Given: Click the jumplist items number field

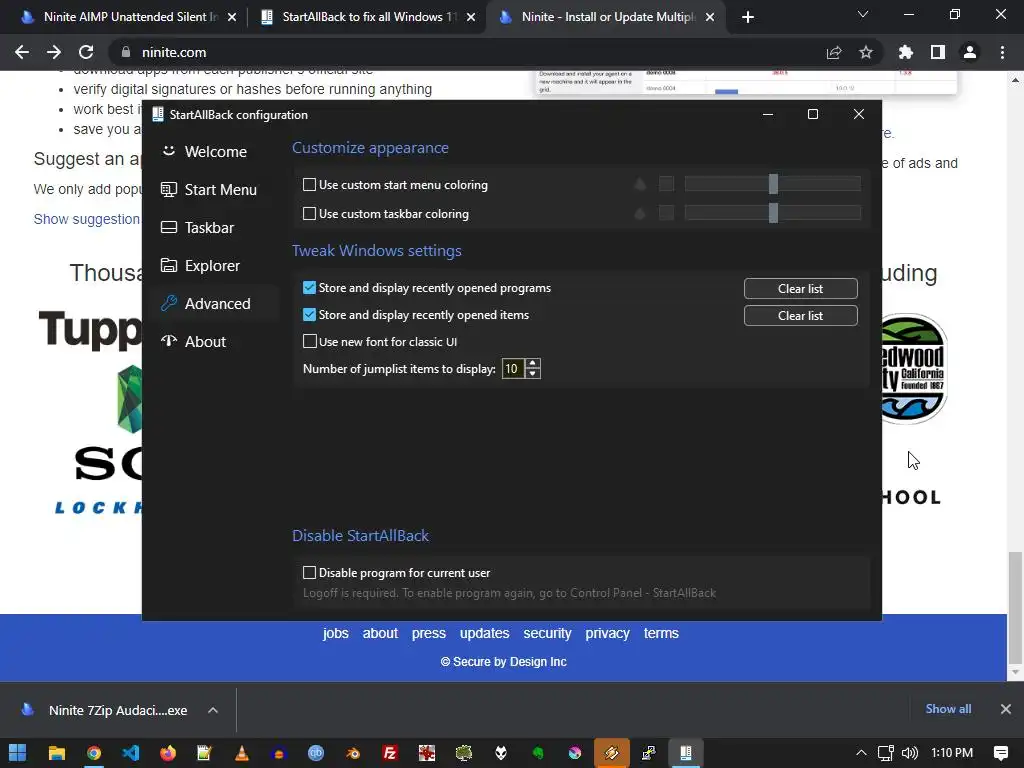Looking at the screenshot, I should [513, 369].
